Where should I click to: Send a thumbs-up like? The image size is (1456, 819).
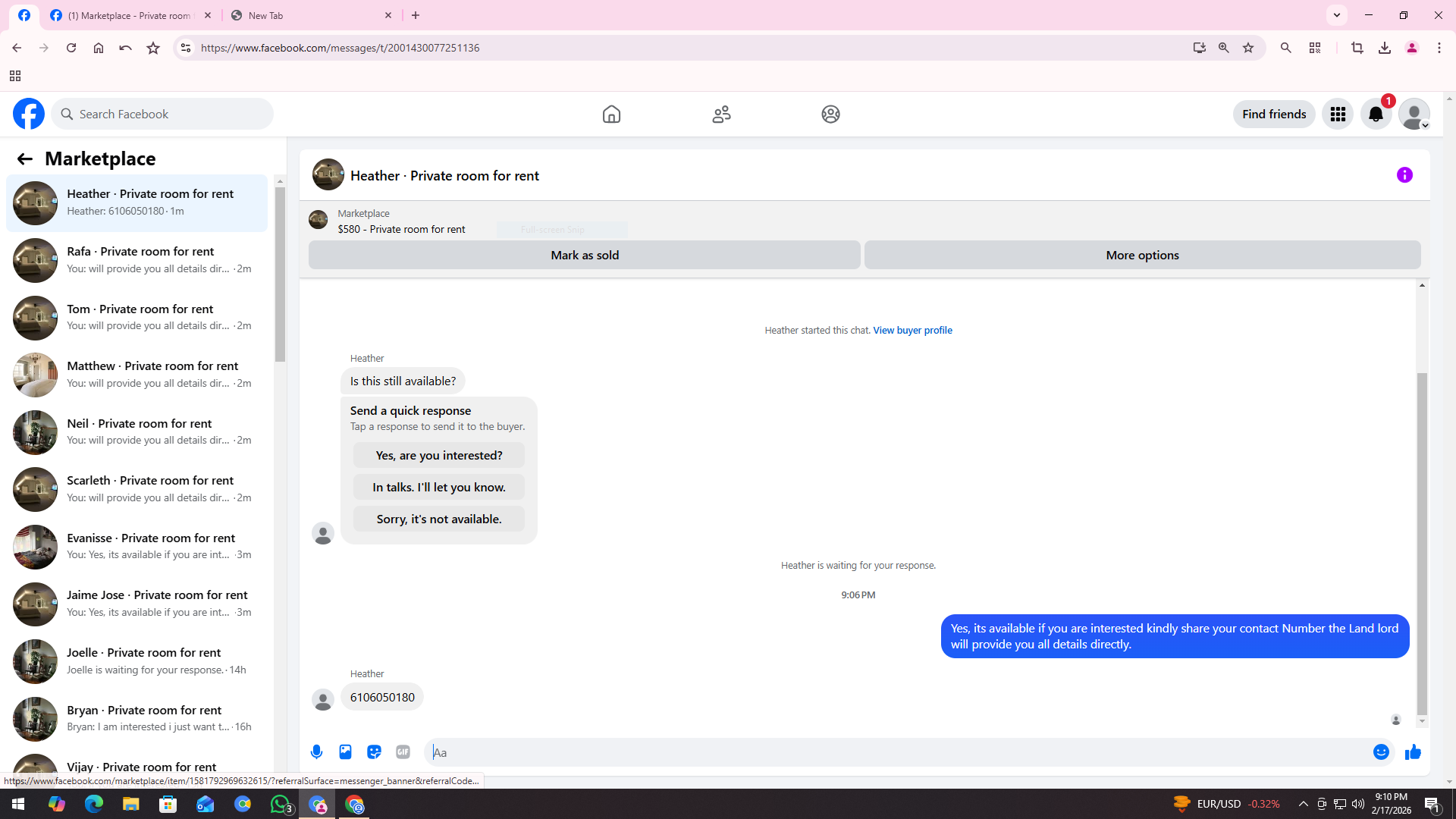[1412, 752]
